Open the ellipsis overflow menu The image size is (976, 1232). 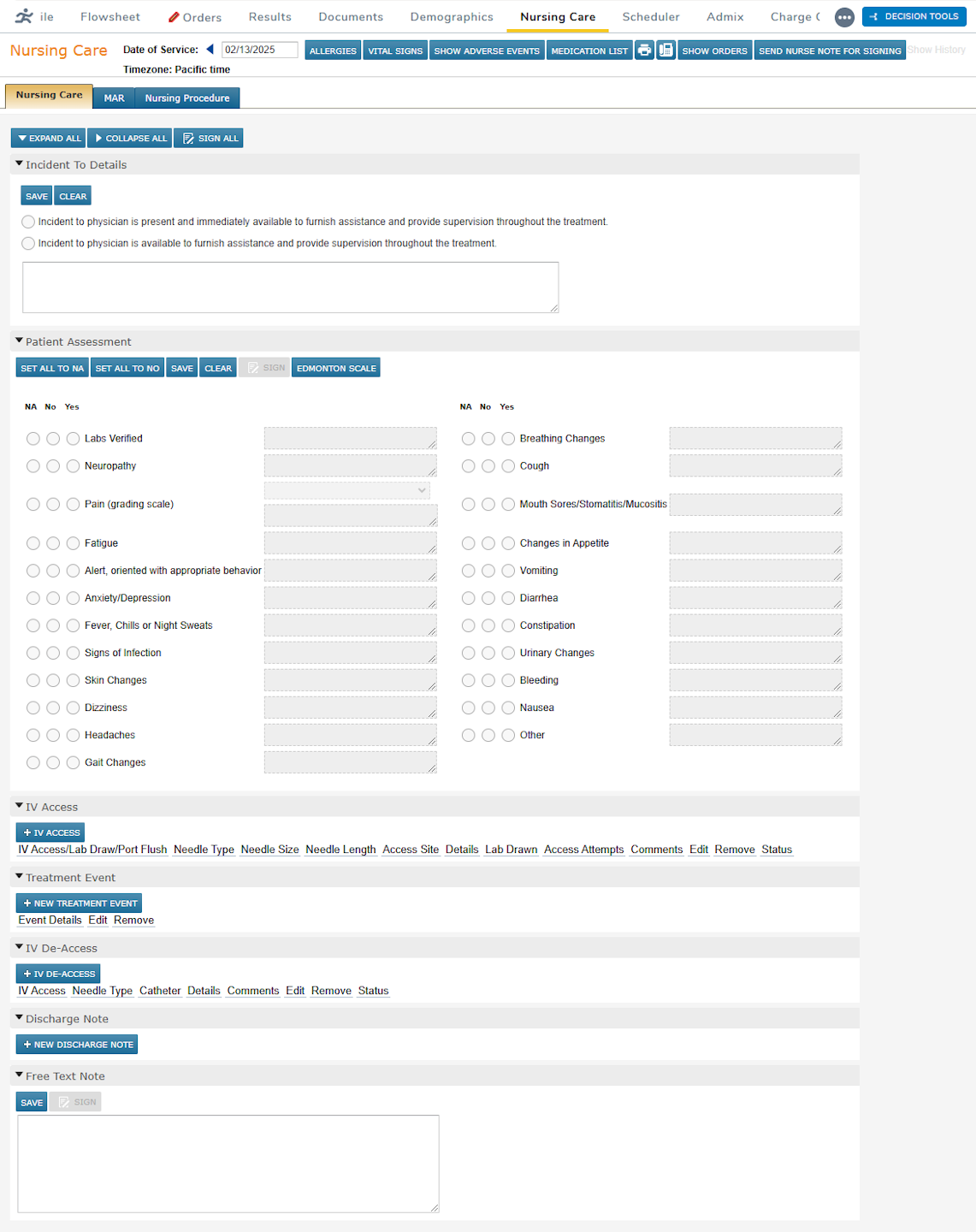tap(844, 17)
